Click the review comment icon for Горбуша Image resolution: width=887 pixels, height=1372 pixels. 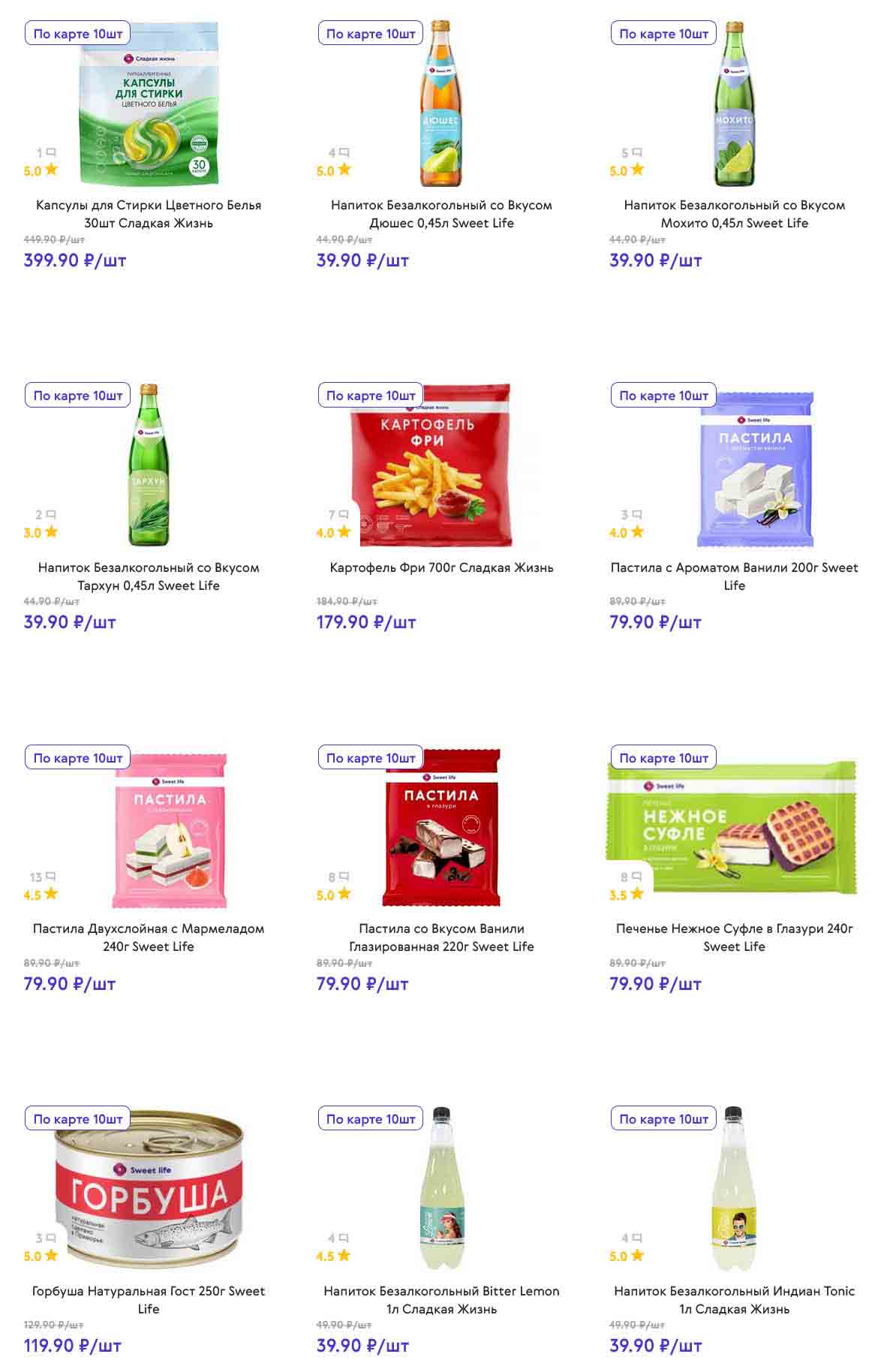pyautogui.click(x=51, y=1238)
